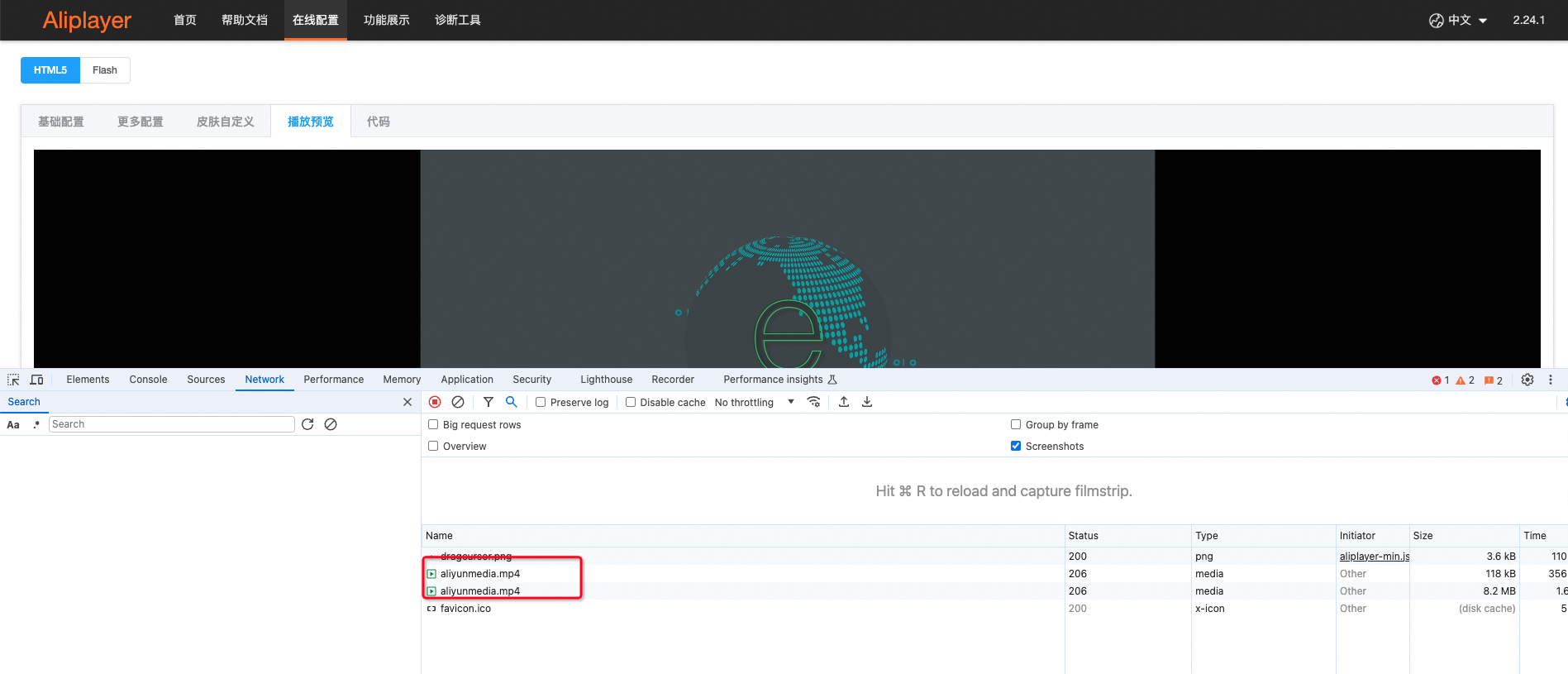
Task: Switch to the Console tab
Action: click(x=148, y=380)
